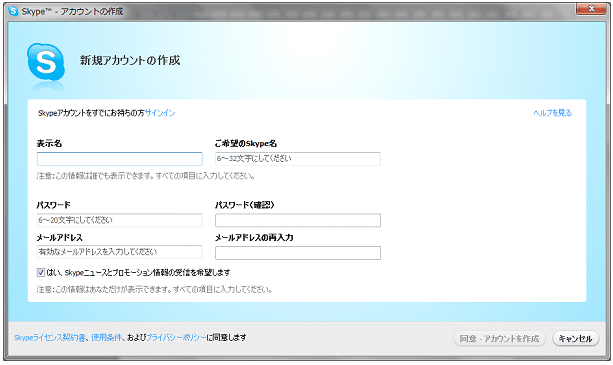The width and height of the screenshot is (613, 365).
Task: Open the プライバシーポリシー link
Action: coord(176,338)
